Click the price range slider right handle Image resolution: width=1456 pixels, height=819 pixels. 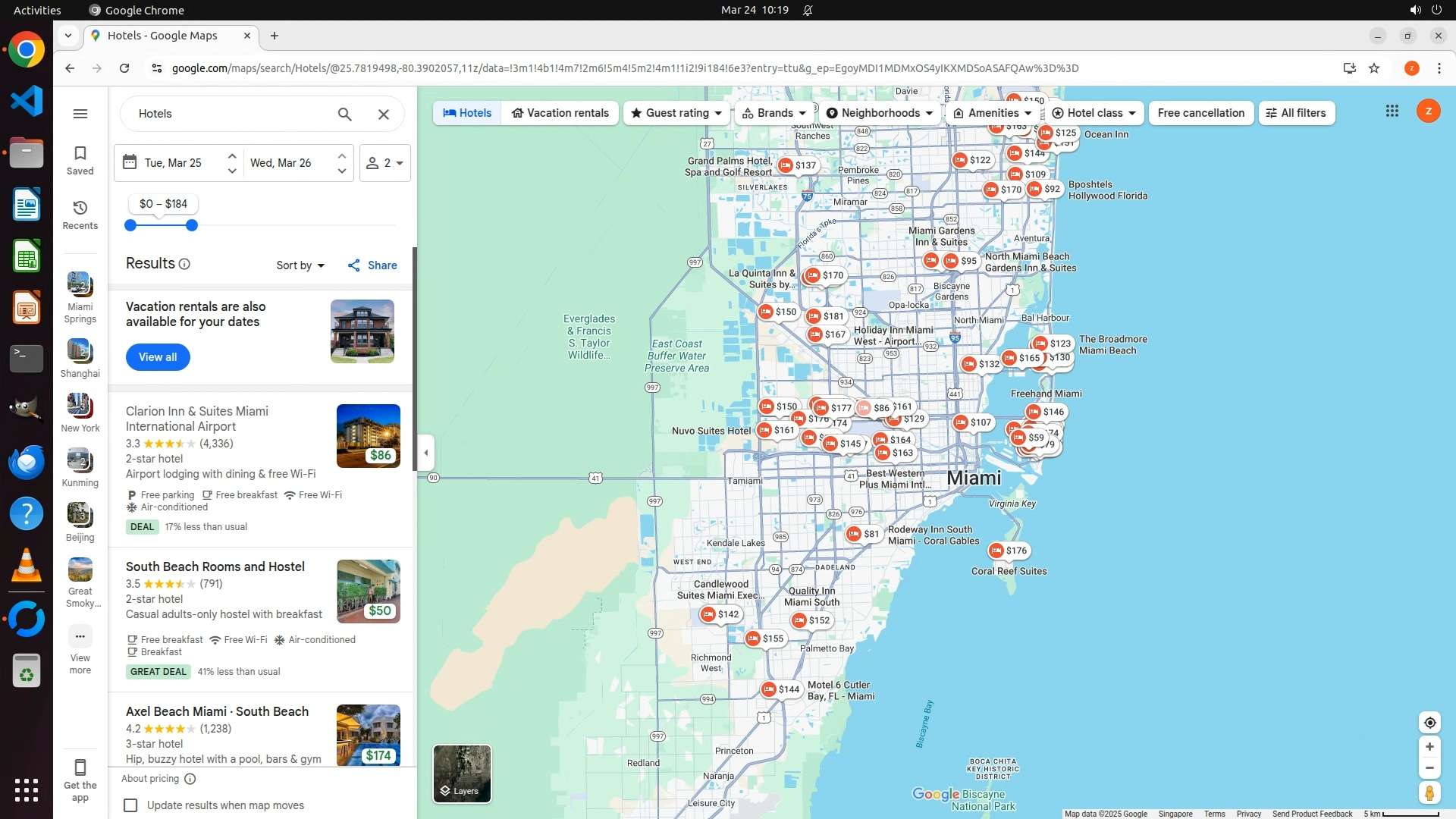[192, 225]
